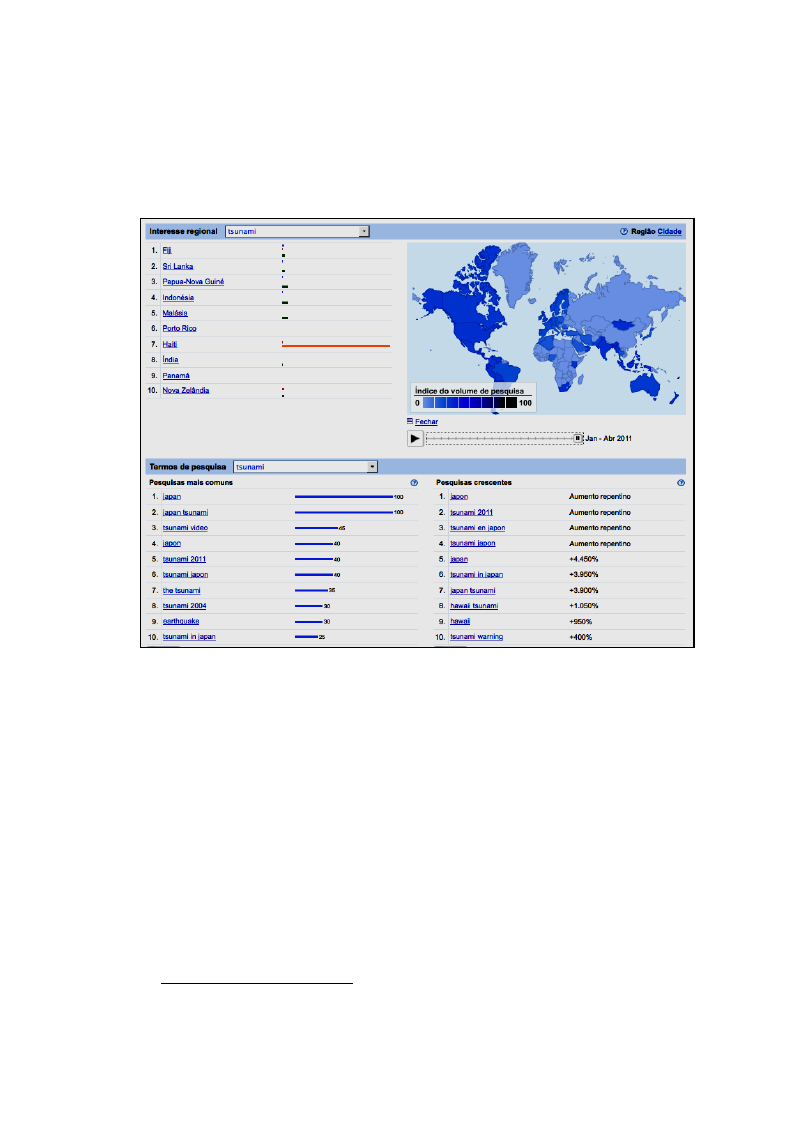Open the Sri Lanka region link
The width and height of the screenshot is (793, 1123).
(x=178, y=266)
